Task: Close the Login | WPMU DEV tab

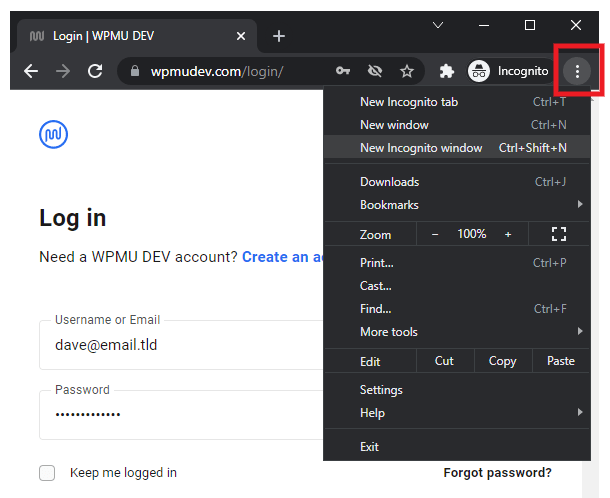Action: click(x=241, y=36)
